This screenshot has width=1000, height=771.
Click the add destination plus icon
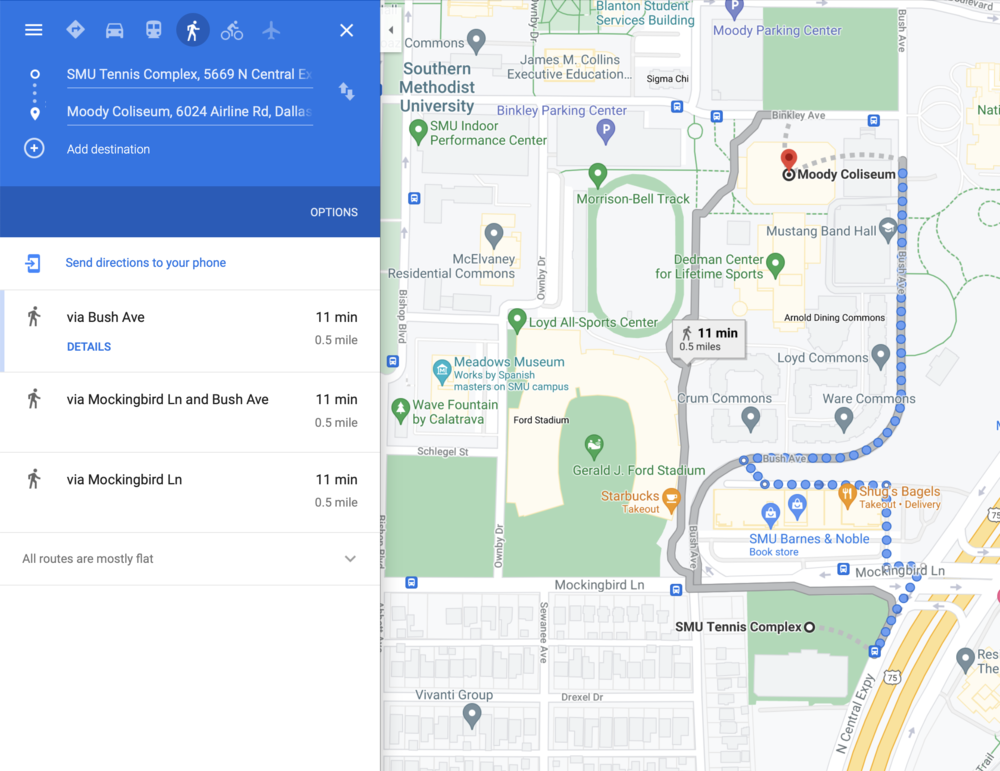click(x=34, y=149)
